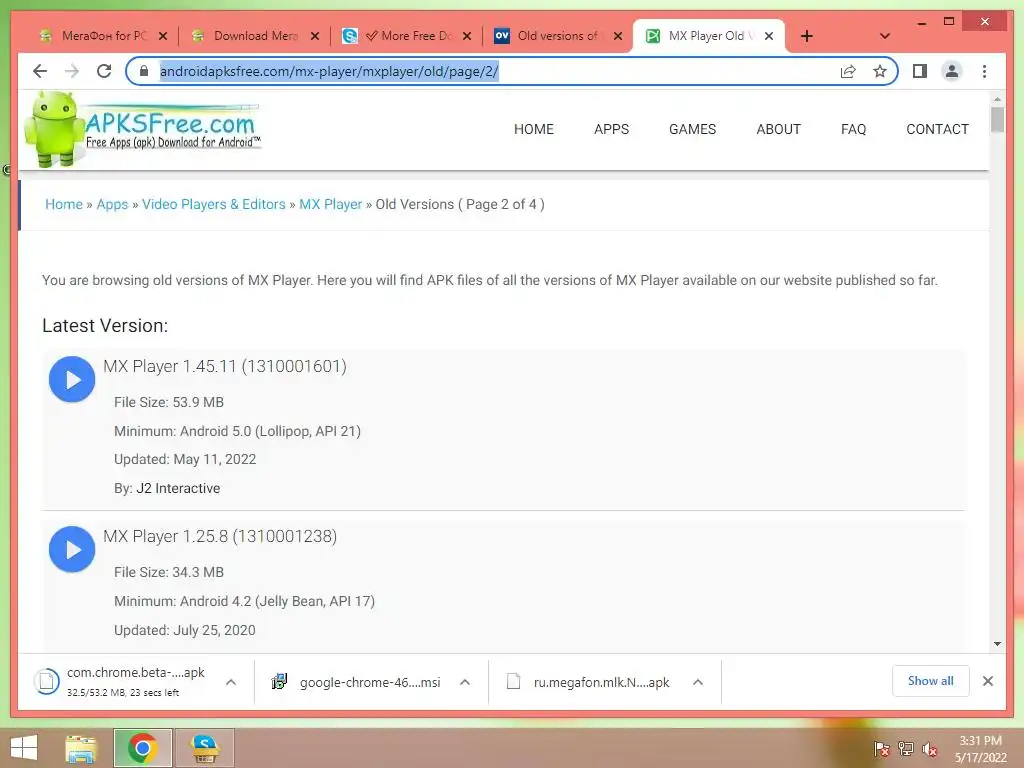Click File Size: 34.3 MB text
Screen dimensions: 1024x768
point(168,572)
